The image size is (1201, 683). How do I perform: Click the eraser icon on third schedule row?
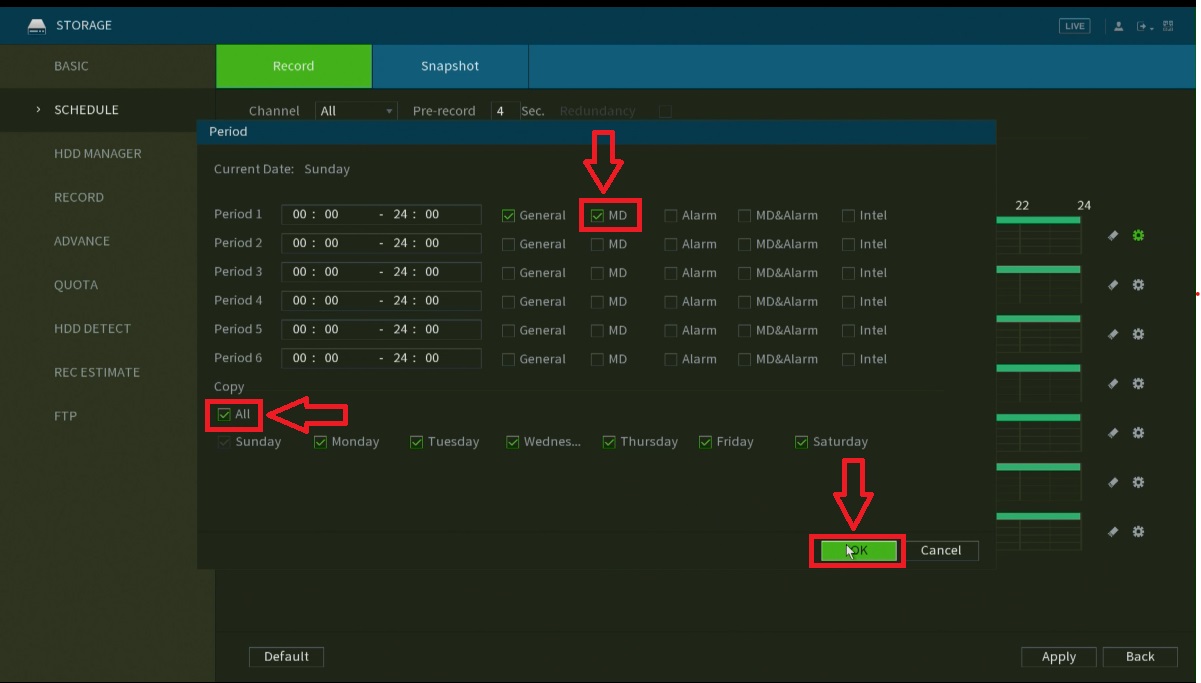coord(1113,334)
